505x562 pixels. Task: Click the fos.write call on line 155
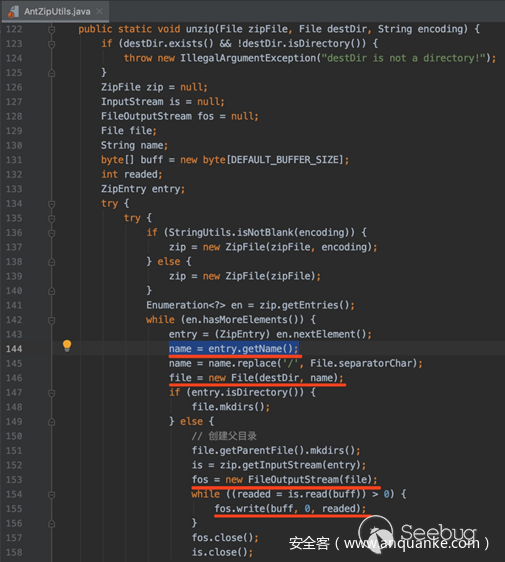click(x=290, y=509)
